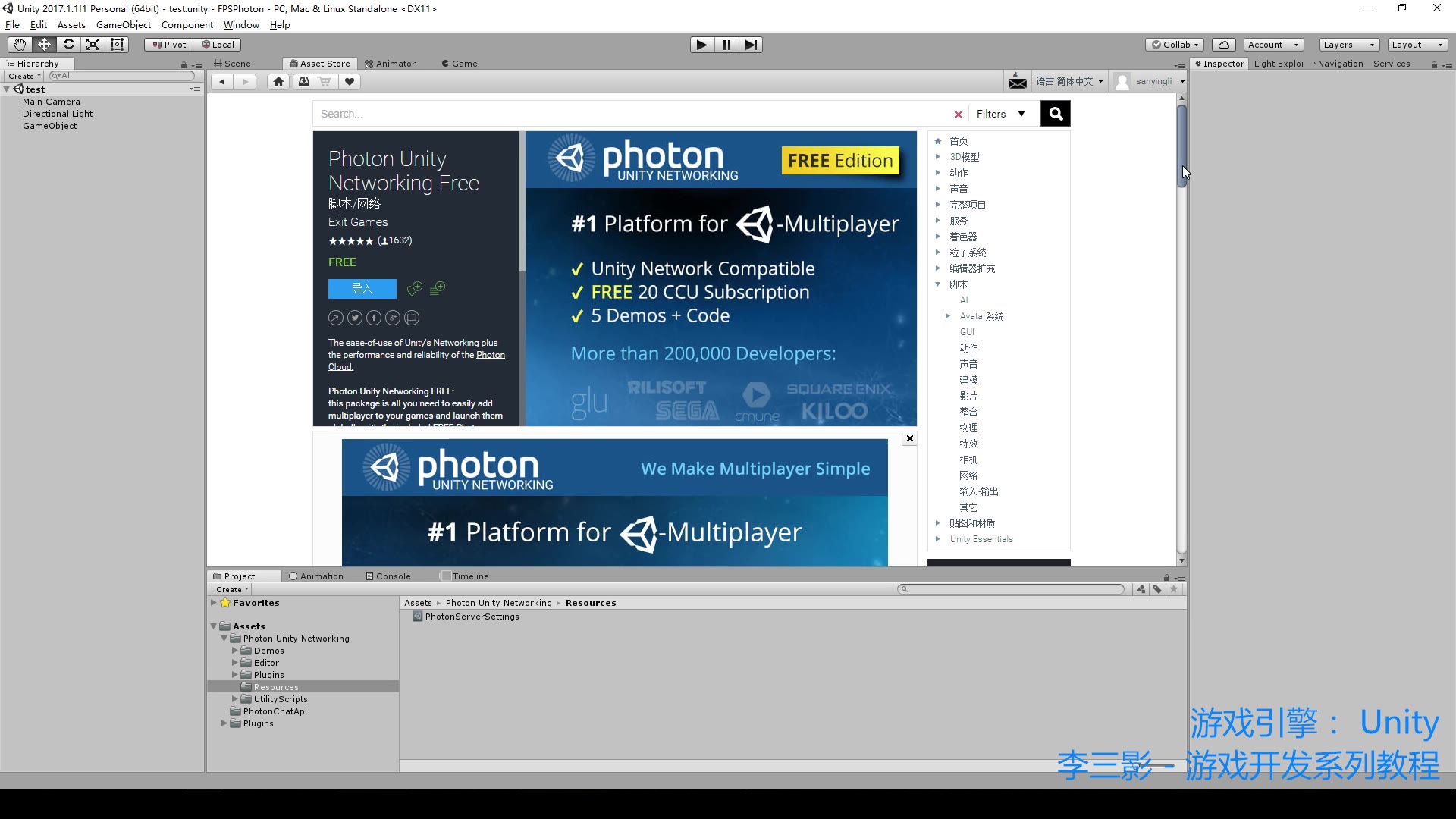Screen dimensions: 1456x819
Task: Select the Rotate tool
Action: pyautogui.click(x=68, y=45)
